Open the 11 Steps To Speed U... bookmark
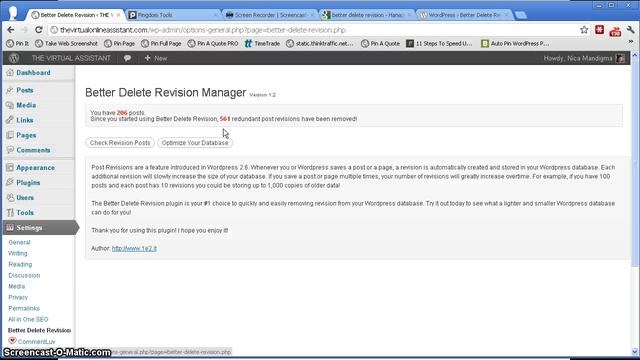This screenshot has height=360, width=640. click(x=439, y=43)
